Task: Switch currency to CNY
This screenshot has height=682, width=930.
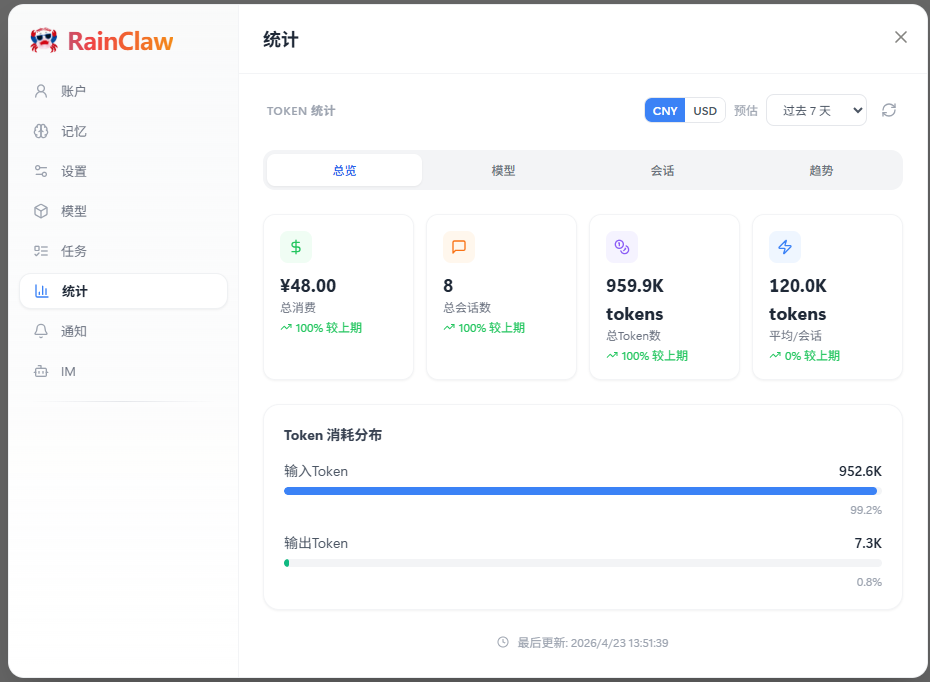Action: [664, 110]
